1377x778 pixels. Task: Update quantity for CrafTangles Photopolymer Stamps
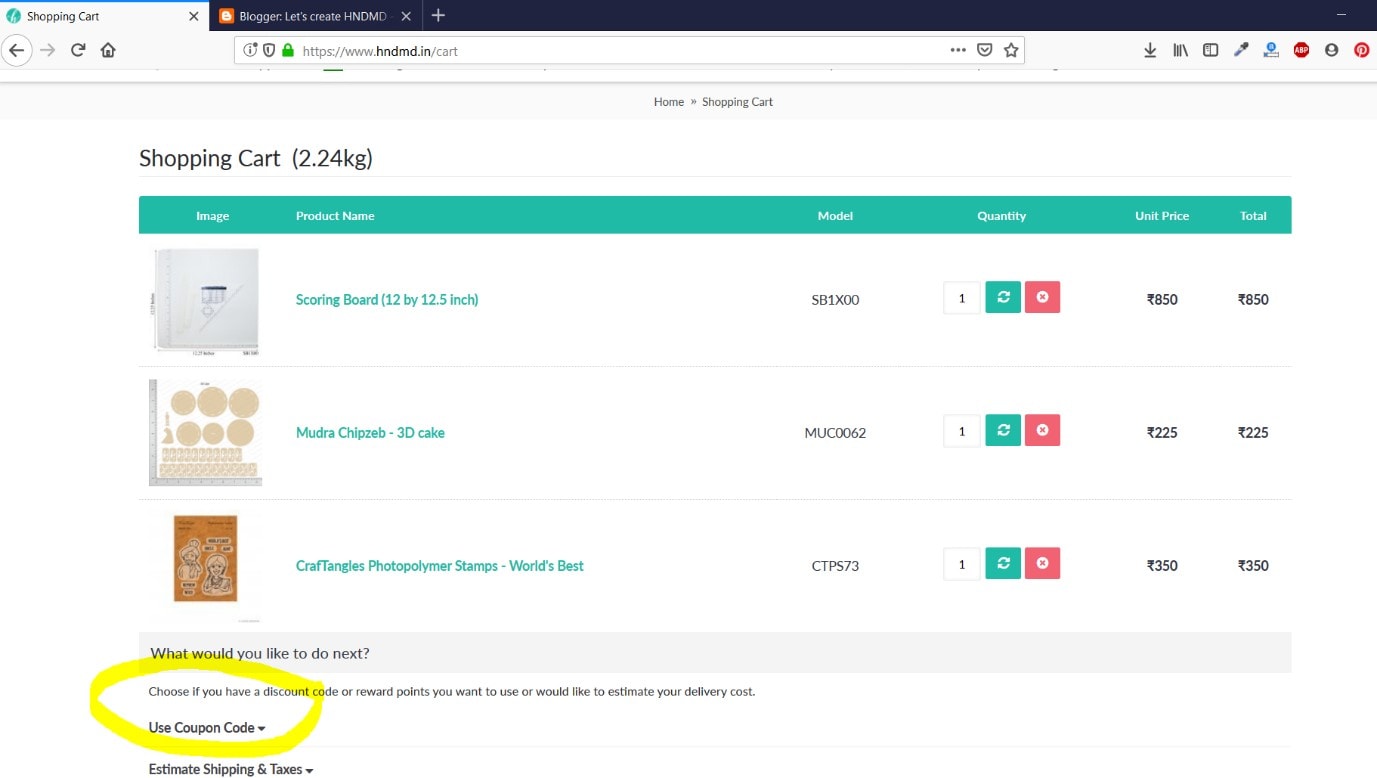click(x=1003, y=563)
